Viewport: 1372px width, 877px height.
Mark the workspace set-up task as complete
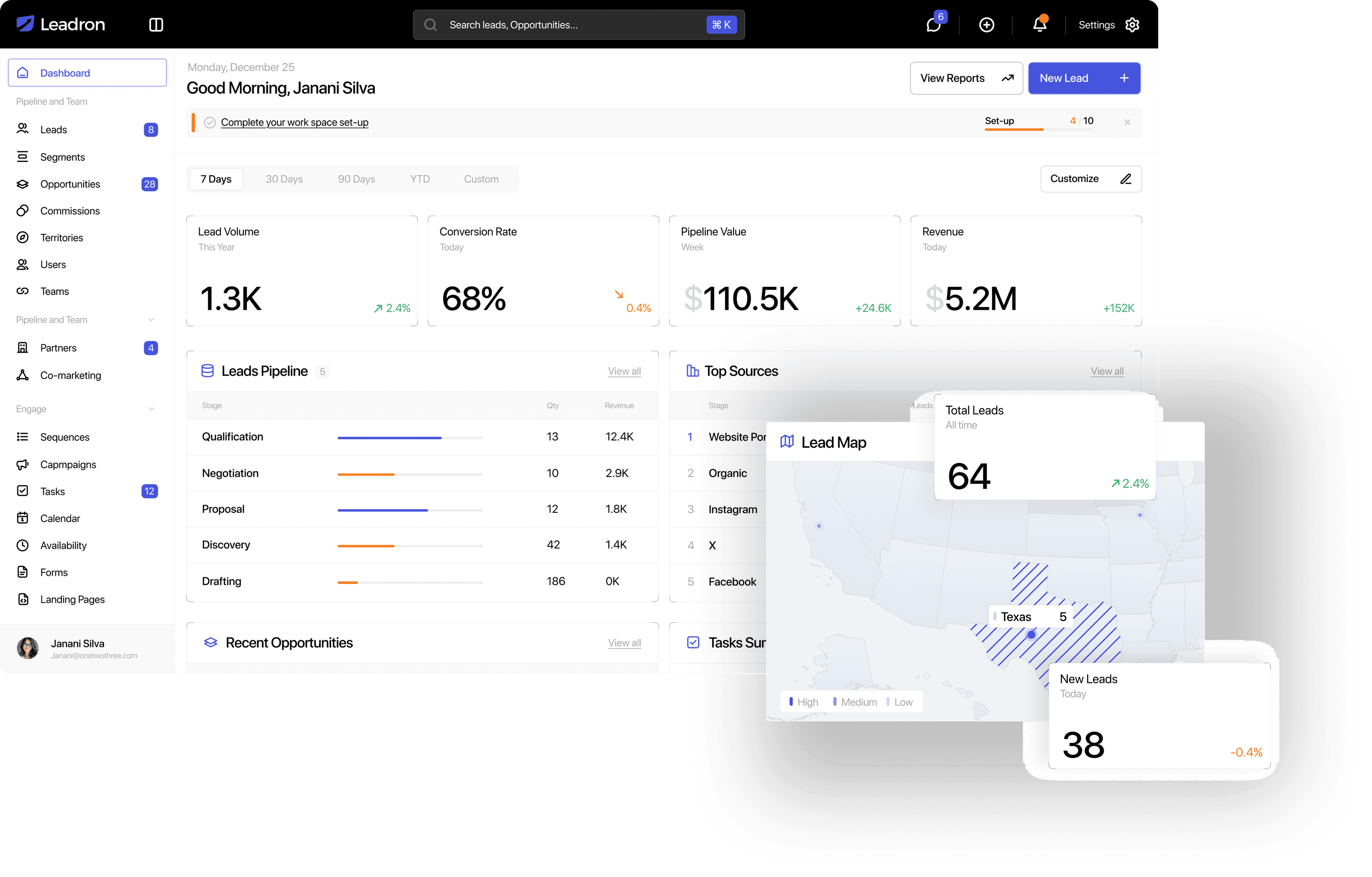tap(210, 122)
